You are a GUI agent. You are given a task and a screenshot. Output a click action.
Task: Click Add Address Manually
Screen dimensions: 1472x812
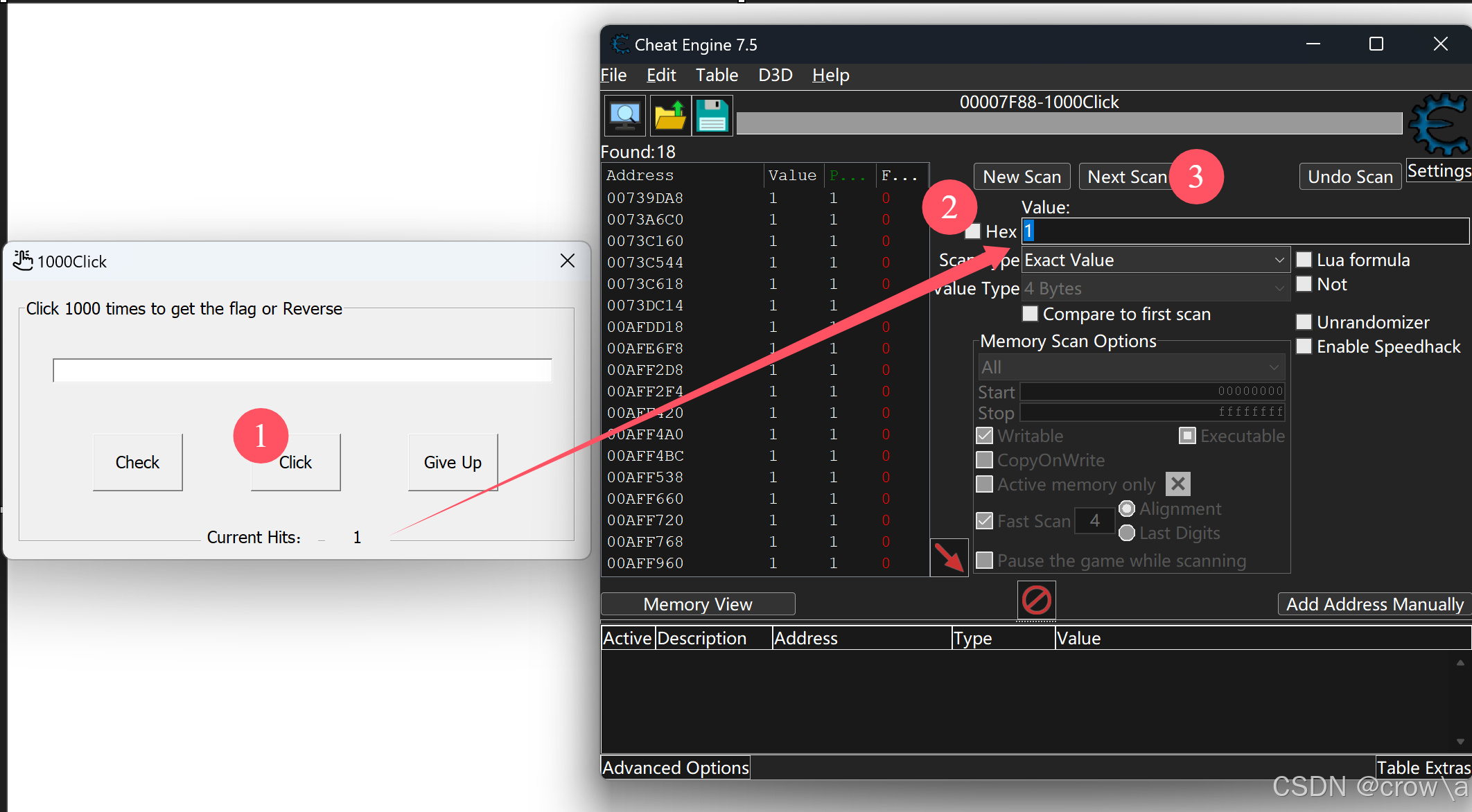point(1374,603)
